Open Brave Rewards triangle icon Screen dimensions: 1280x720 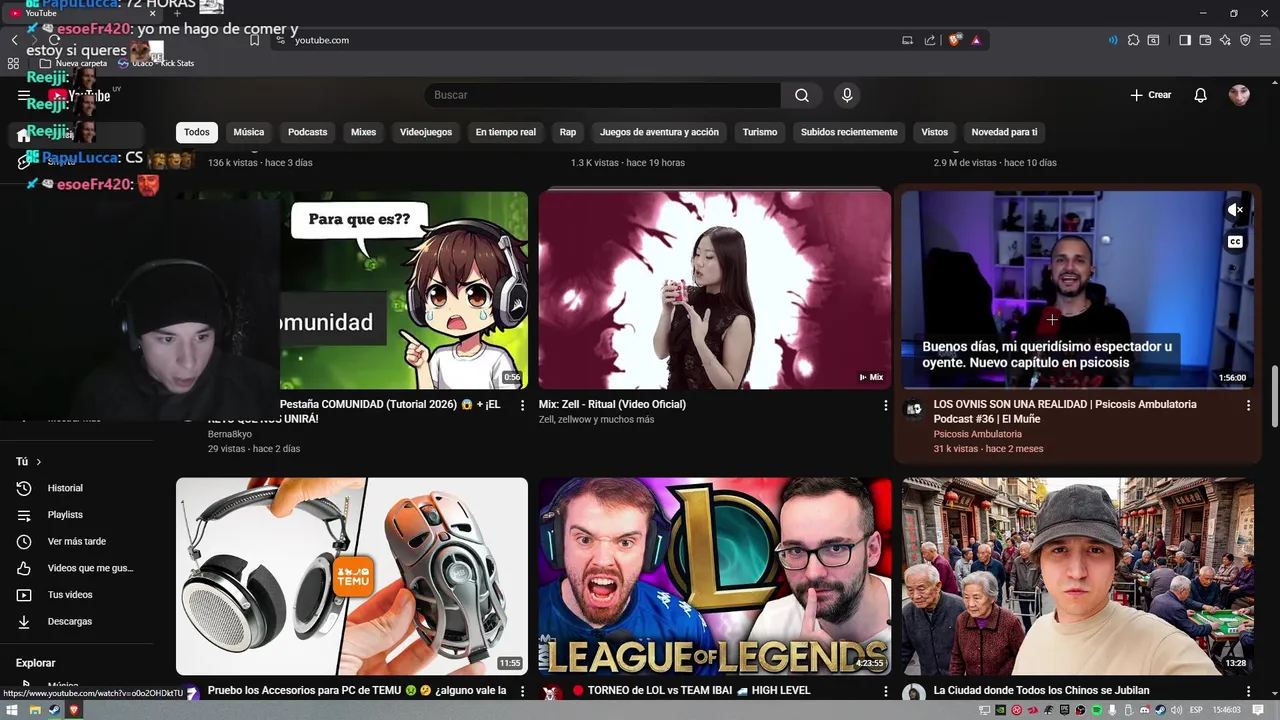976,40
